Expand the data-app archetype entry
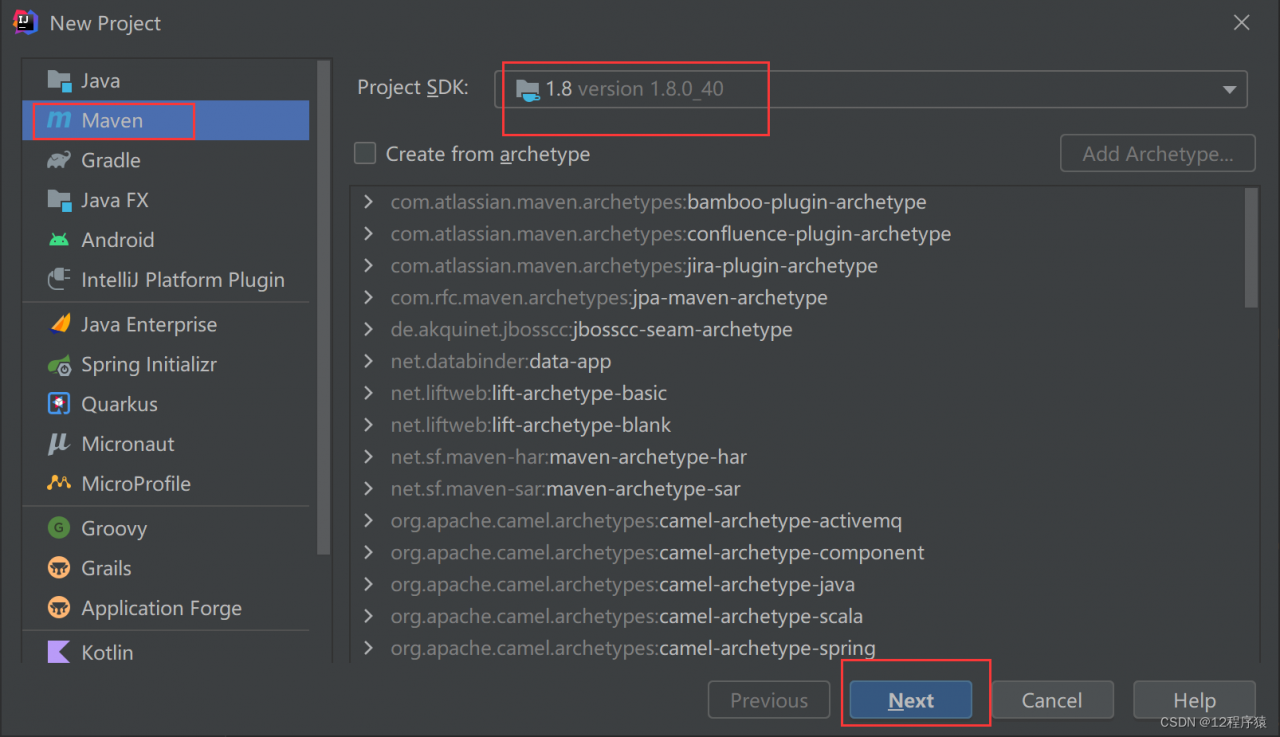 tap(369, 362)
